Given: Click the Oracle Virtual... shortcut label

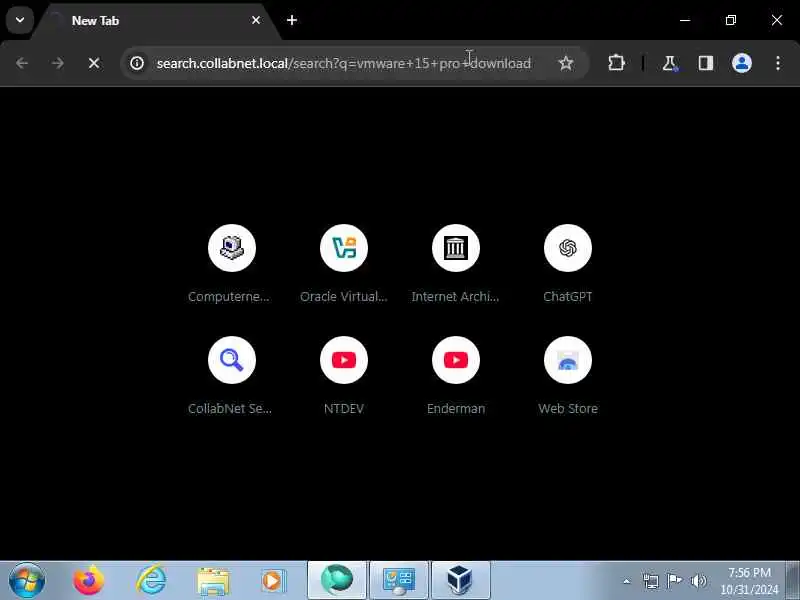Looking at the screenshot, I should (x=344, y=296).
